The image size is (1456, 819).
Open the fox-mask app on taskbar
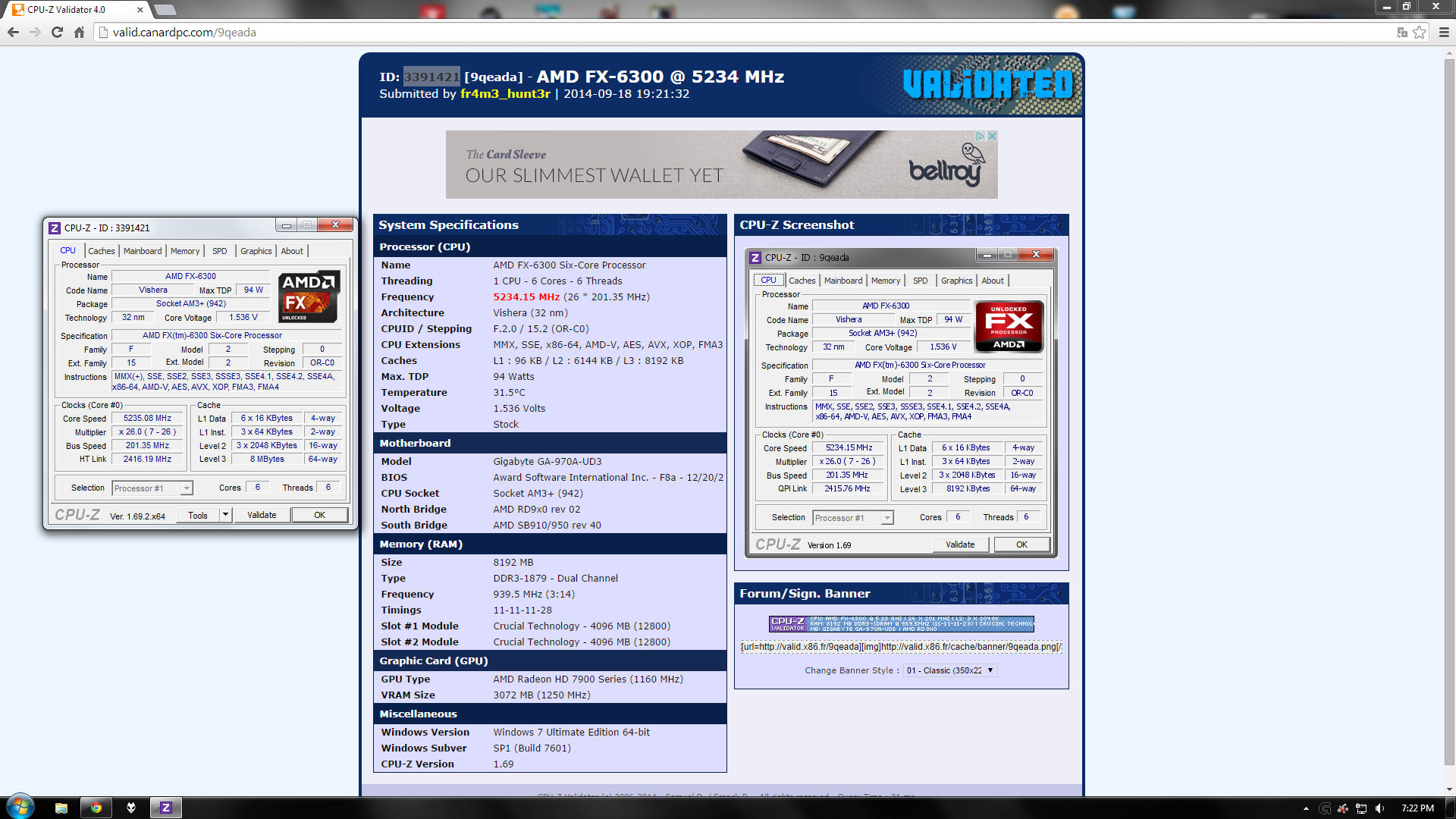pyautogui.click(x=131, y=808)
